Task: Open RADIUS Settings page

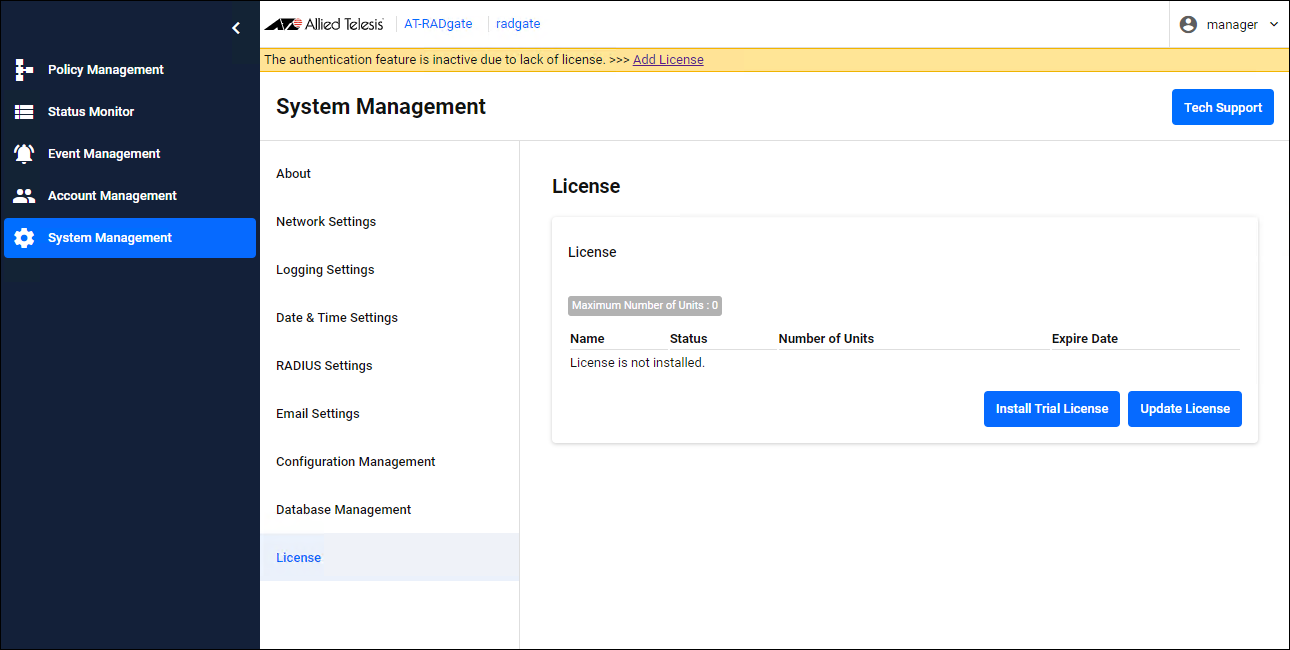Action: [324, 366]
